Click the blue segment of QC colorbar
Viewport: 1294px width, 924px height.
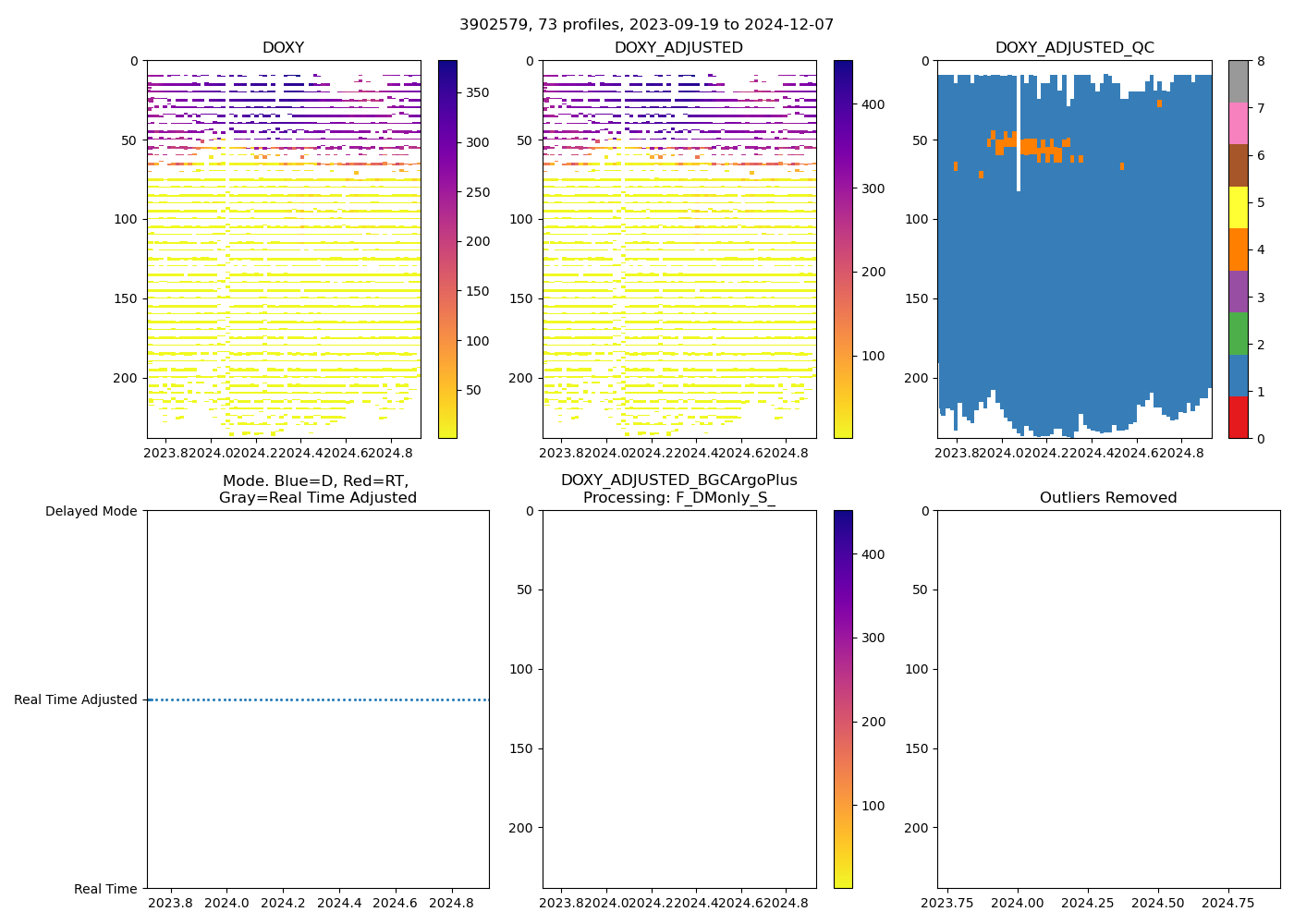(x=1238, y=375)
